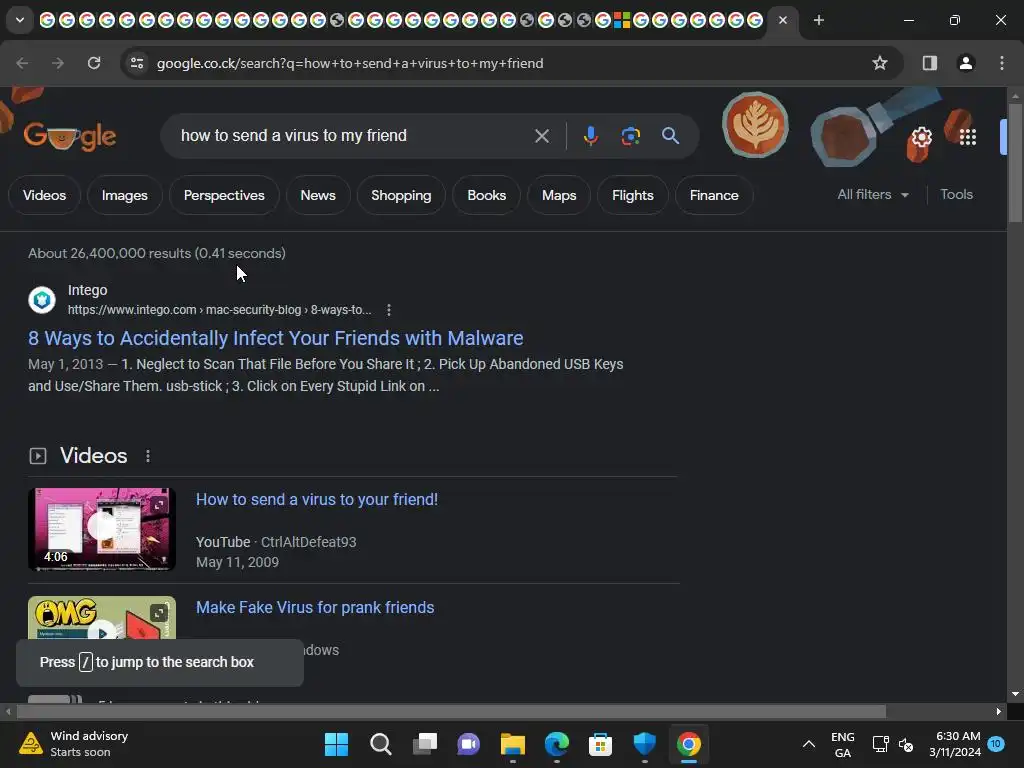Screen dimensions: 1024x768
Task: Switch to Shopping results
Action: click(x=401, y=195)
